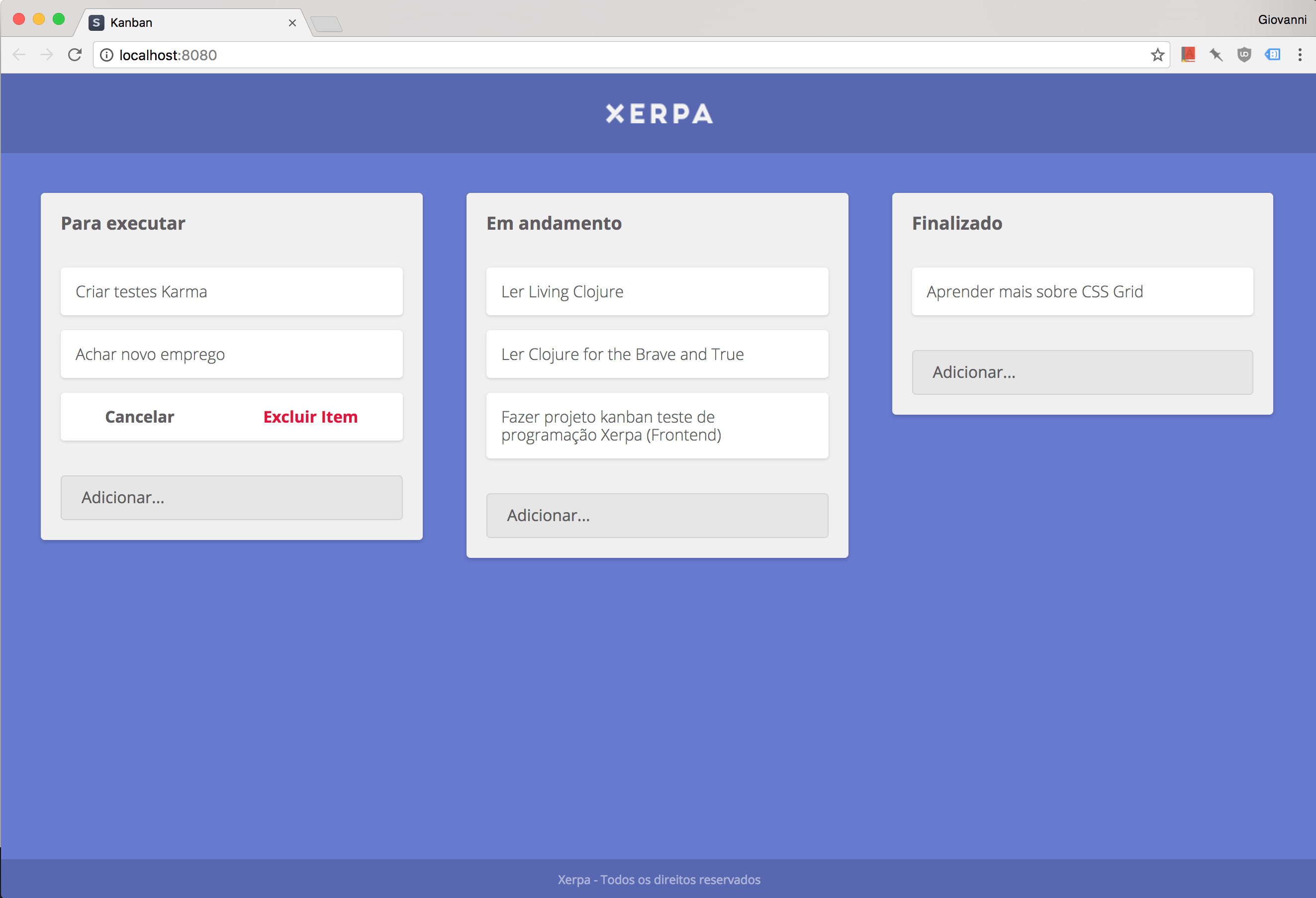Click the site info icon in address bar
The height and width of the screenshot is (898, 1316).
(x=106, y=55)
